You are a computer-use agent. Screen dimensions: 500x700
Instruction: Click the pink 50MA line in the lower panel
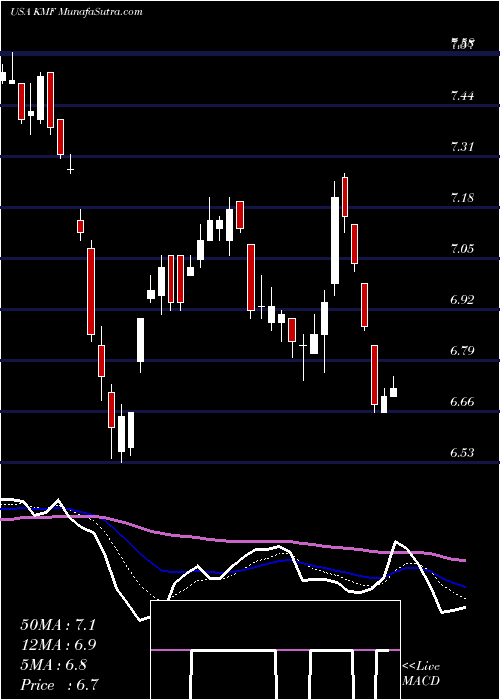[x=232, y=541]
